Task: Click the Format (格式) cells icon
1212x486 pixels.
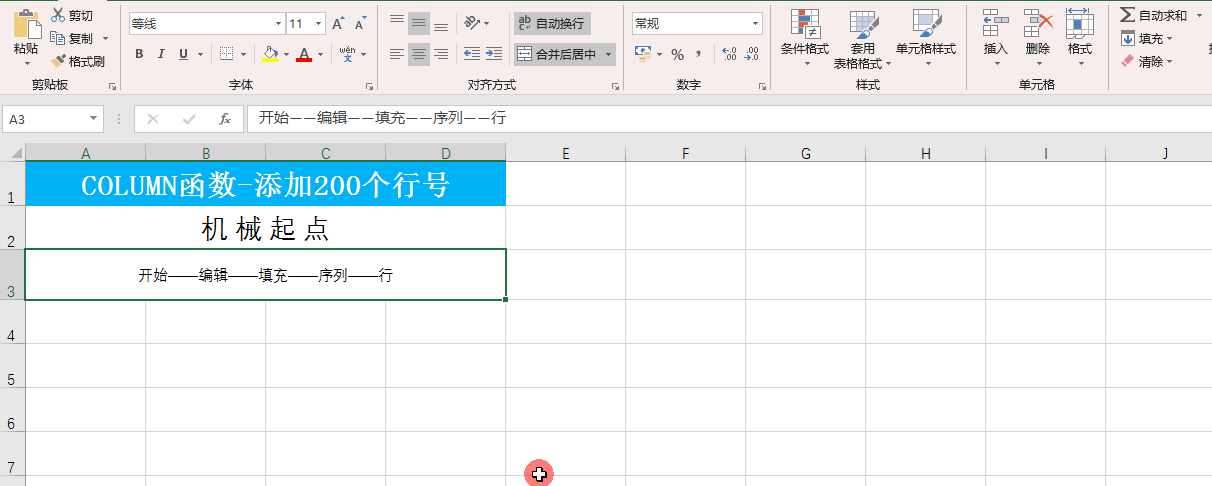Action: click(x=1079, y=25)
